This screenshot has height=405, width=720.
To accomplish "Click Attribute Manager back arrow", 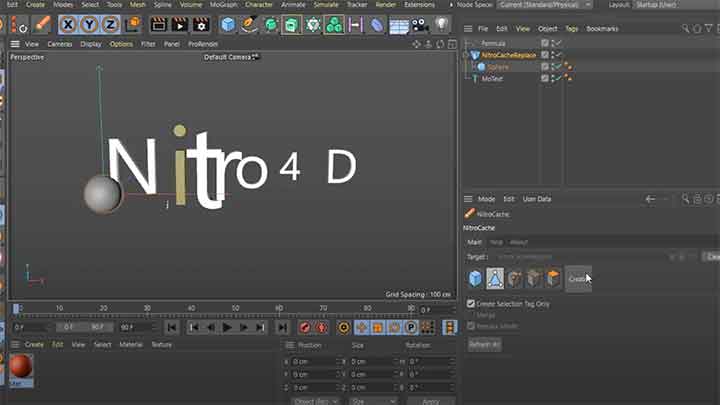I will (x=650, y=199).
